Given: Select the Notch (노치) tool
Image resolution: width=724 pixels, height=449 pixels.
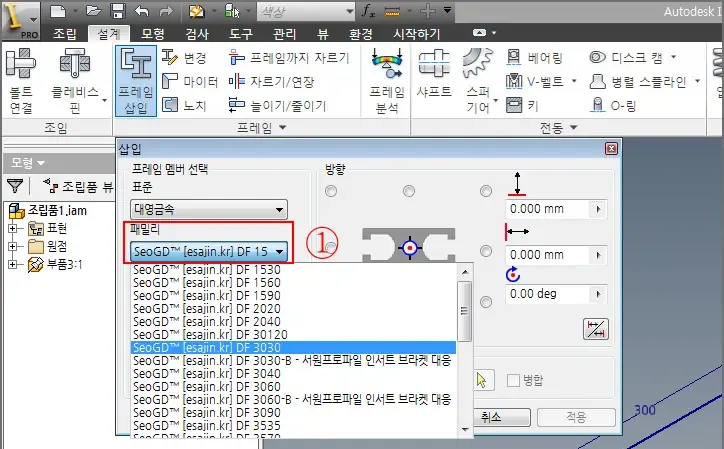Looking at the screenshot, I should 184,105.
